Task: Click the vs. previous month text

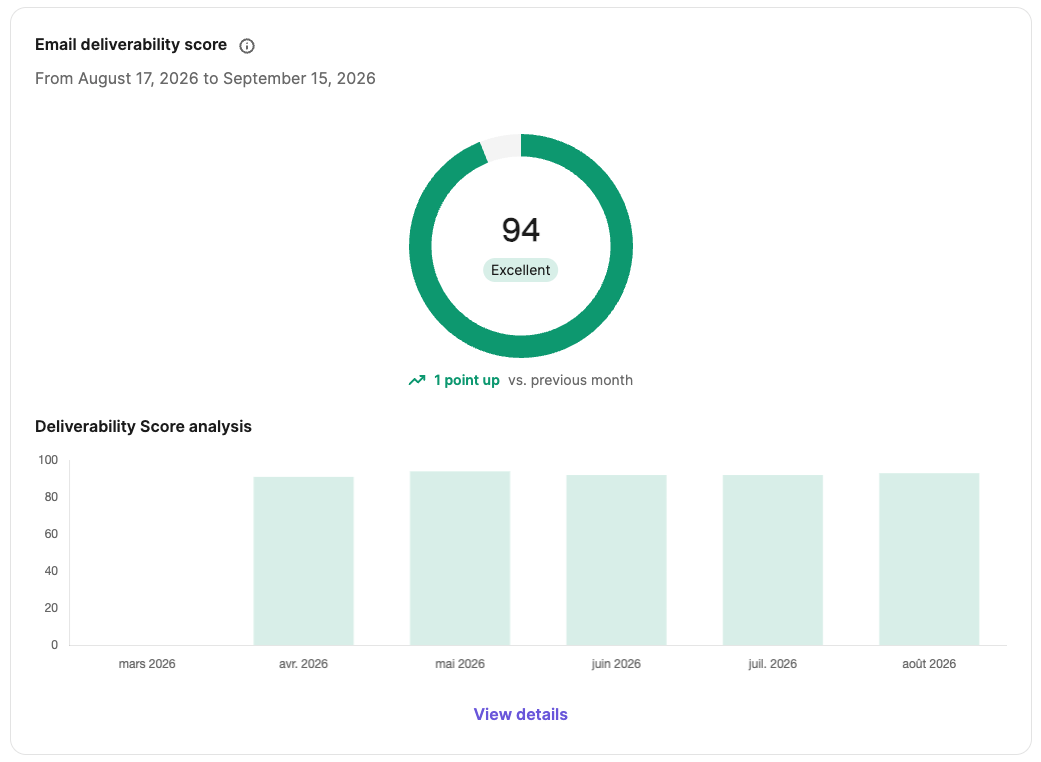Action: (570, 380)
